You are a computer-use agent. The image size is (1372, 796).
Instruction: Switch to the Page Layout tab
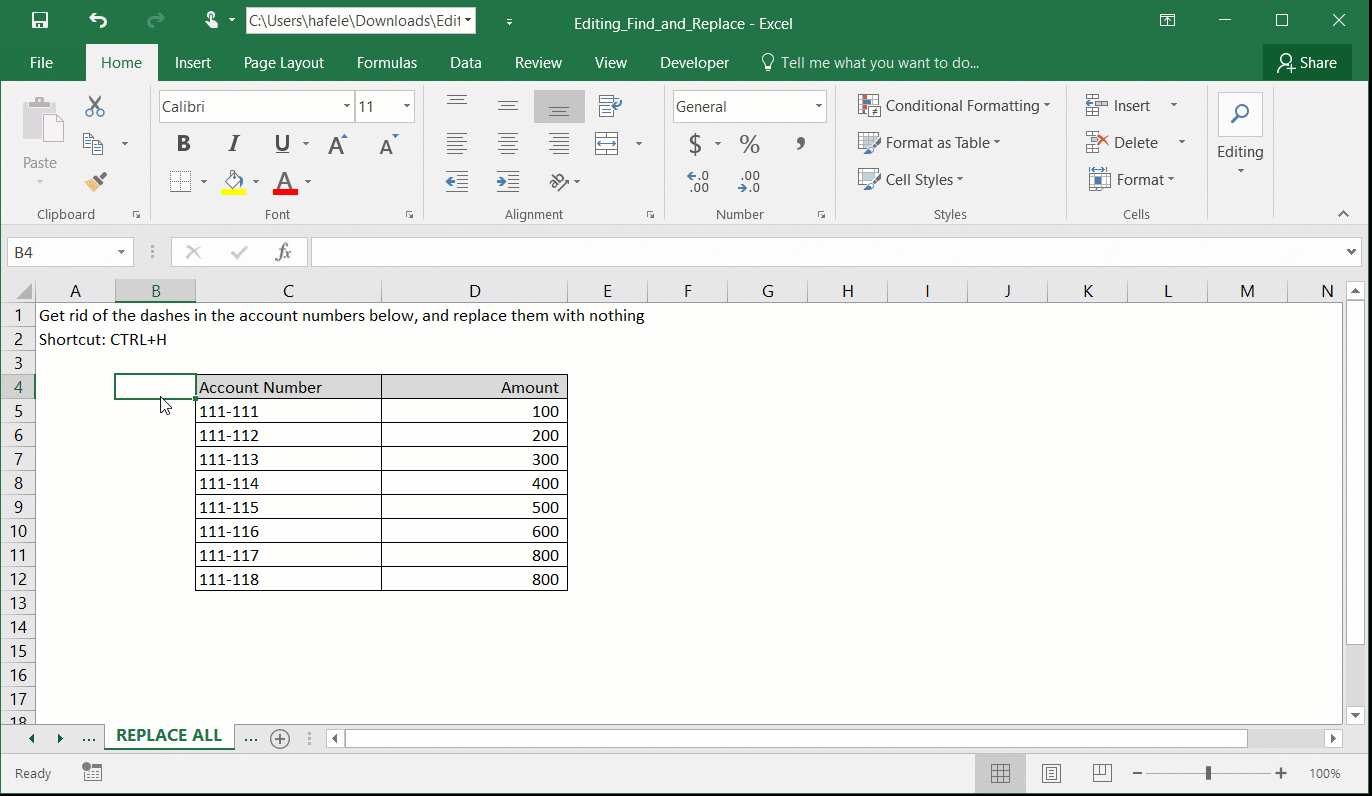(x=284, y=62)
